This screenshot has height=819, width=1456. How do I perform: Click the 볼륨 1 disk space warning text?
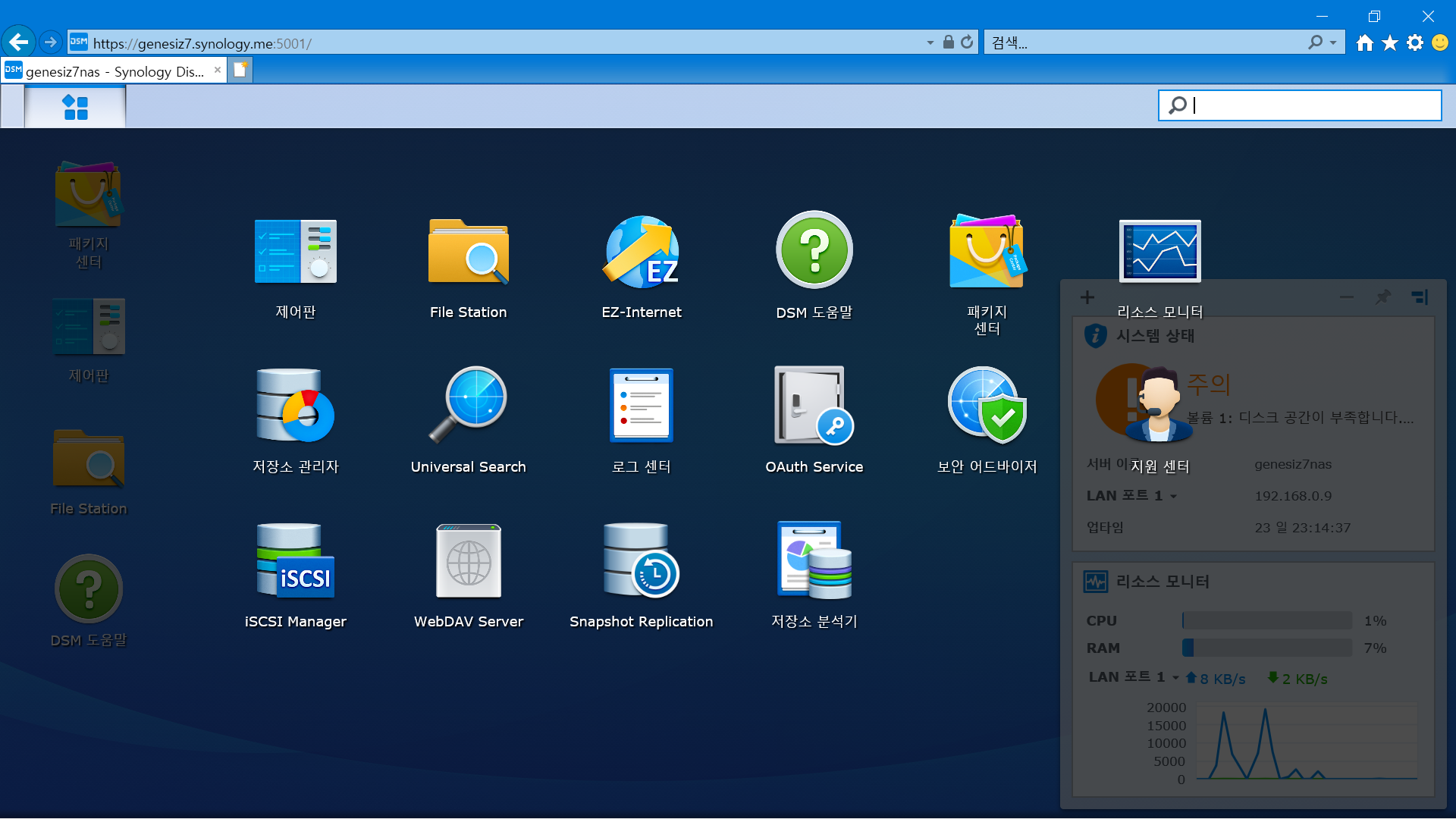click(1300, 418)
